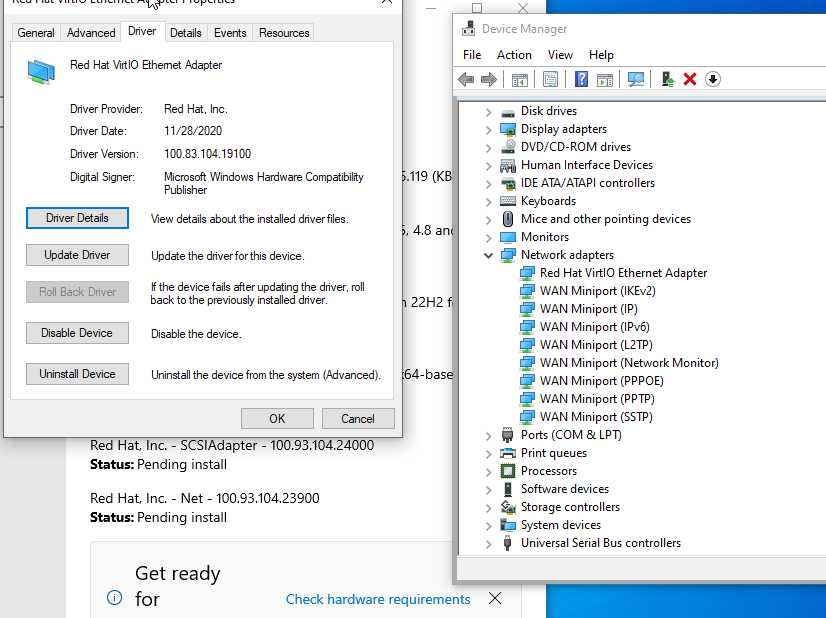
Task: Open the Help menu in Device Manager
Action: [601, 55]
